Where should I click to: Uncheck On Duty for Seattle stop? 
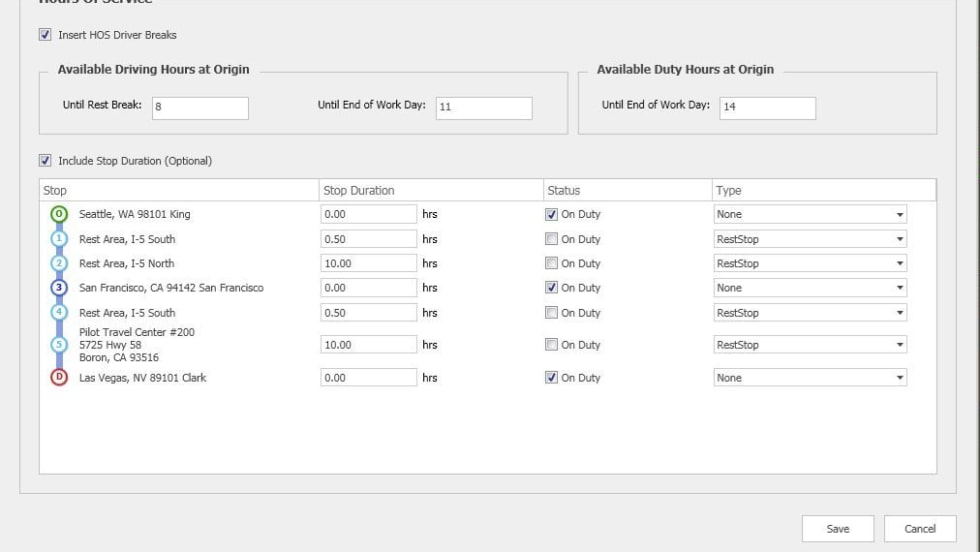pyautogui.click(x=551, y=214)
